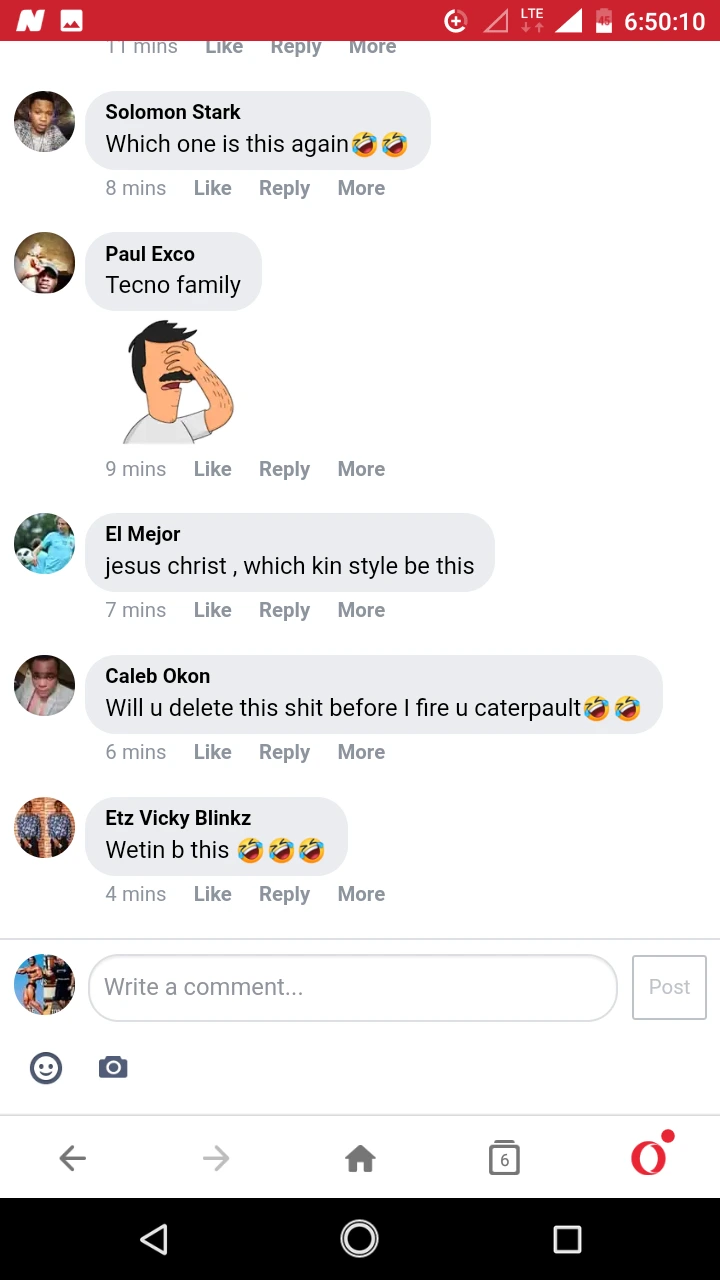Tap the browser forward arrow
This screenshot has width=720, height=1280.
click(x=216, y=1158)
